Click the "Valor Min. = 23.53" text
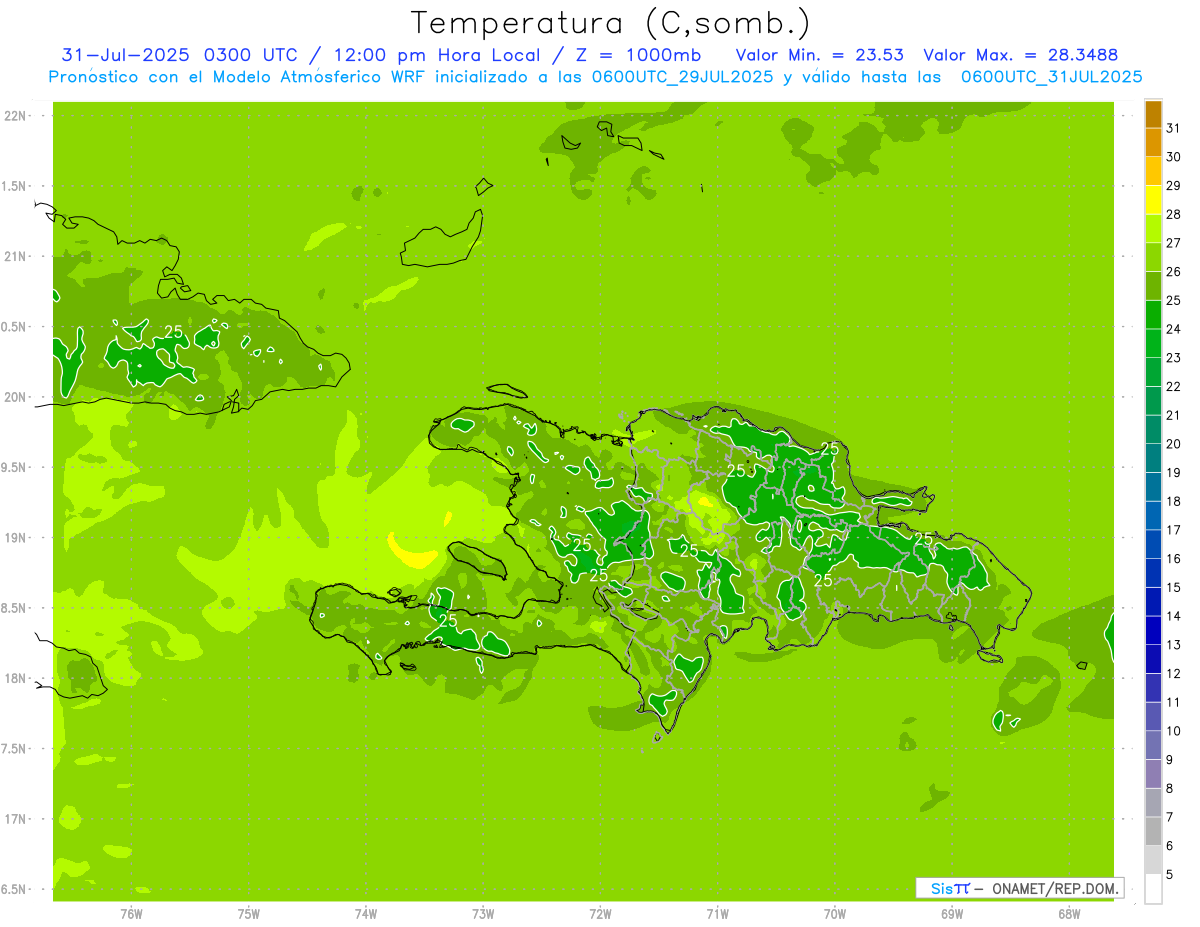1200x927 pixels. coord(820,55)
